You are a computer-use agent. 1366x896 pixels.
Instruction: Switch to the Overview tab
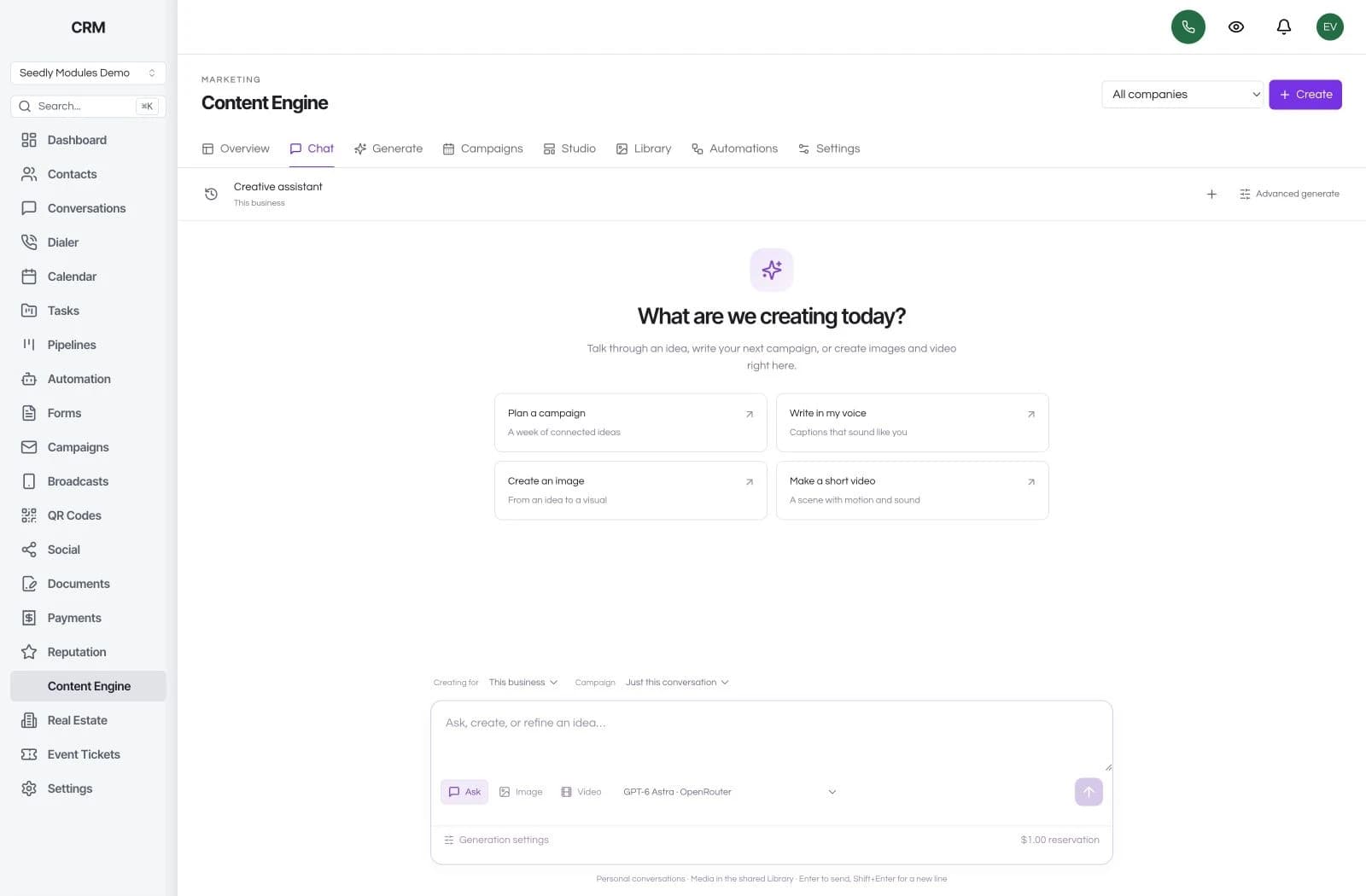click(236, 148)
